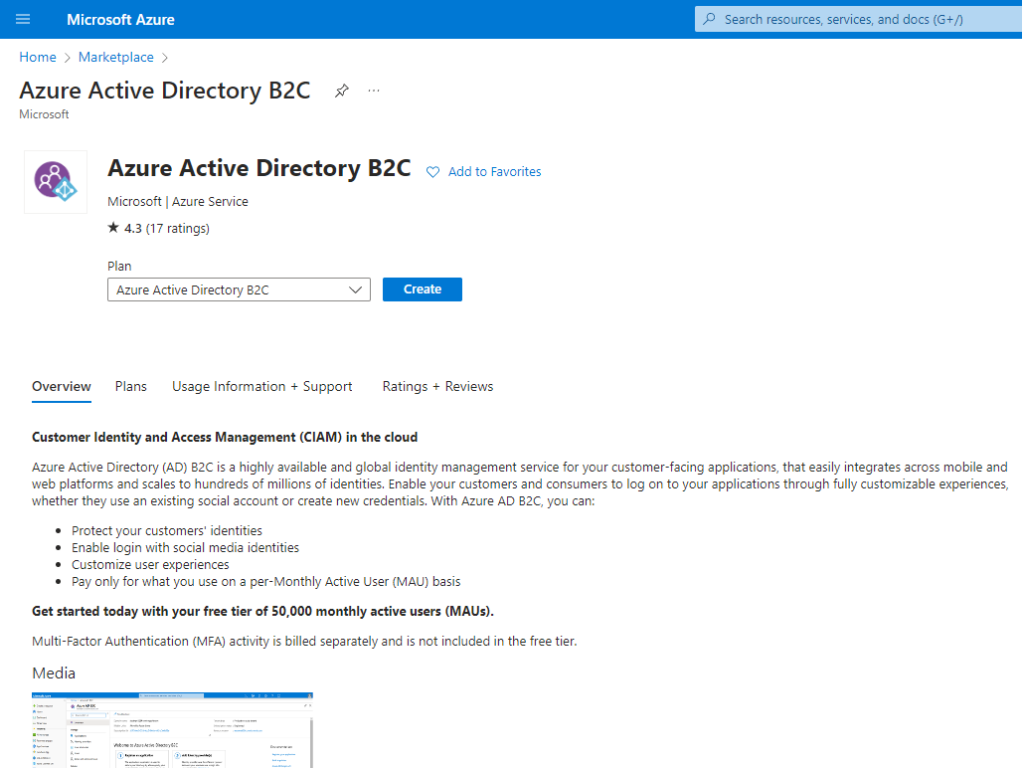Click 'Protect your customers' identities' bullet
The height and width of the screenshot is (768, 1024).
(167, 531)
